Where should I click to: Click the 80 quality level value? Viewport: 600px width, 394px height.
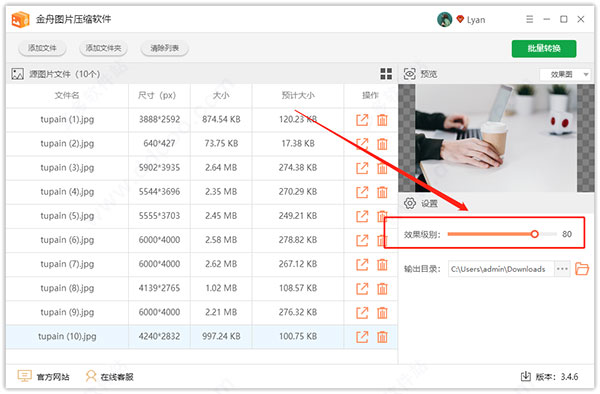[x=567, y=234]
